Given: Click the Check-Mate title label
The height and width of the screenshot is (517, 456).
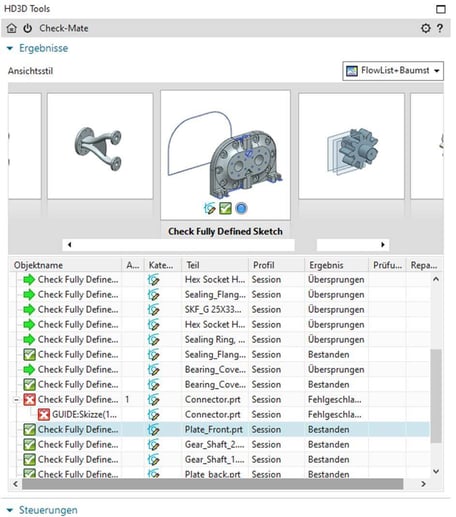Looking at the screenshot, I should (64, 28).
